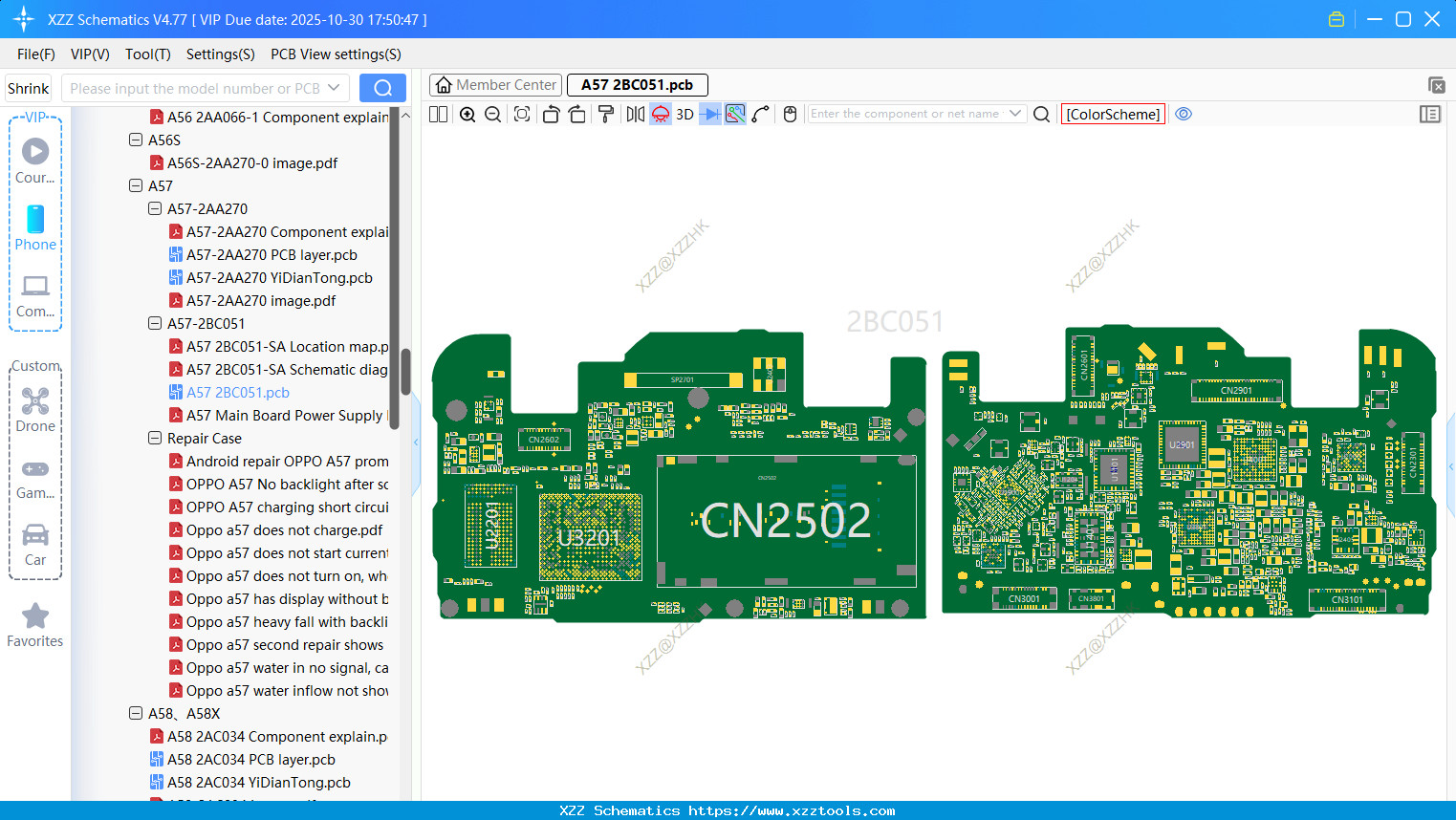Click the Shrink button

28,88
